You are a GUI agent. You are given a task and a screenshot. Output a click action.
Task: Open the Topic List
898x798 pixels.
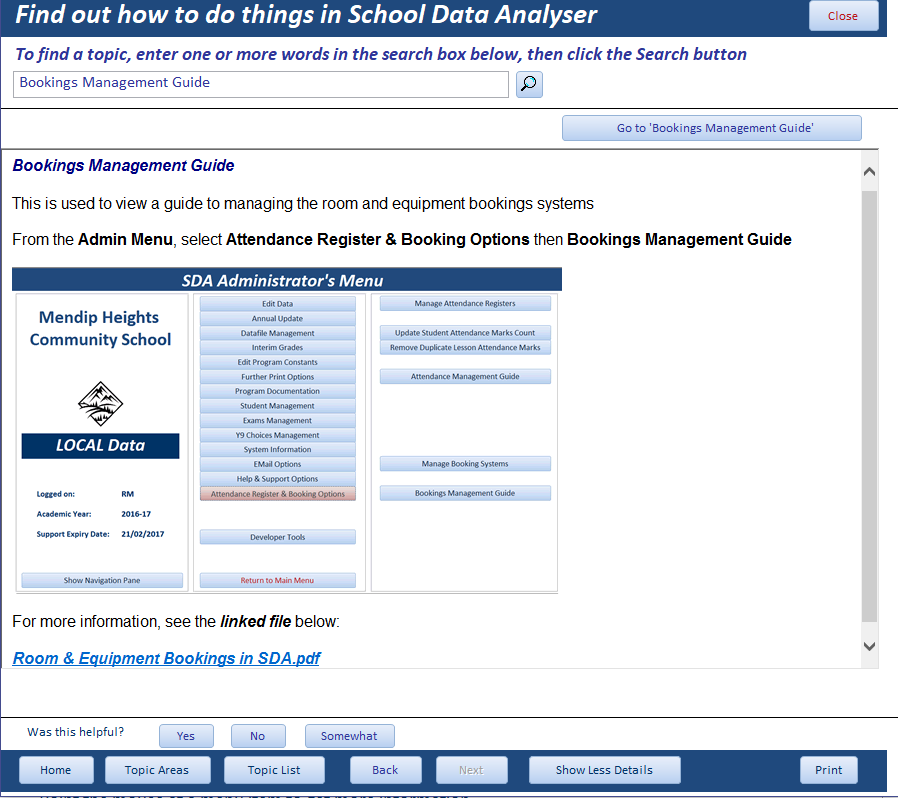[x=274, y=770]
